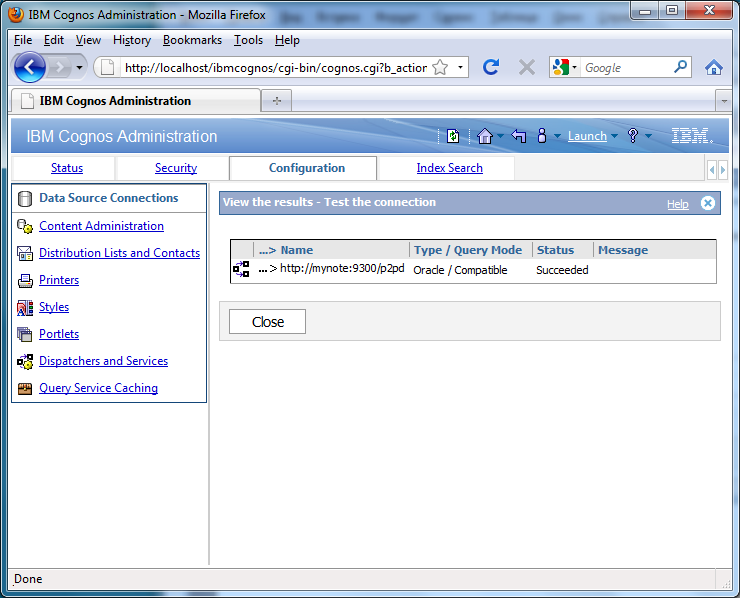Click the Firefox forward arrow button
The image size is (740, 598).
coord(59,67)
